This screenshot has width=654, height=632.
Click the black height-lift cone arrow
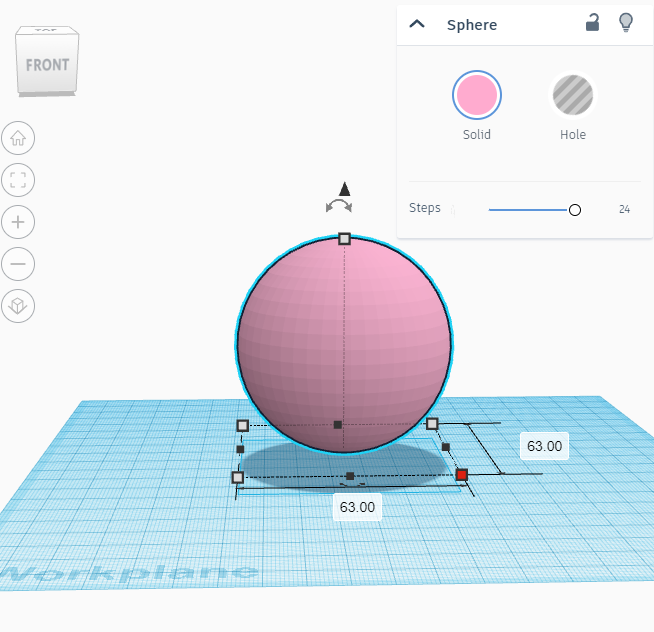345,189
